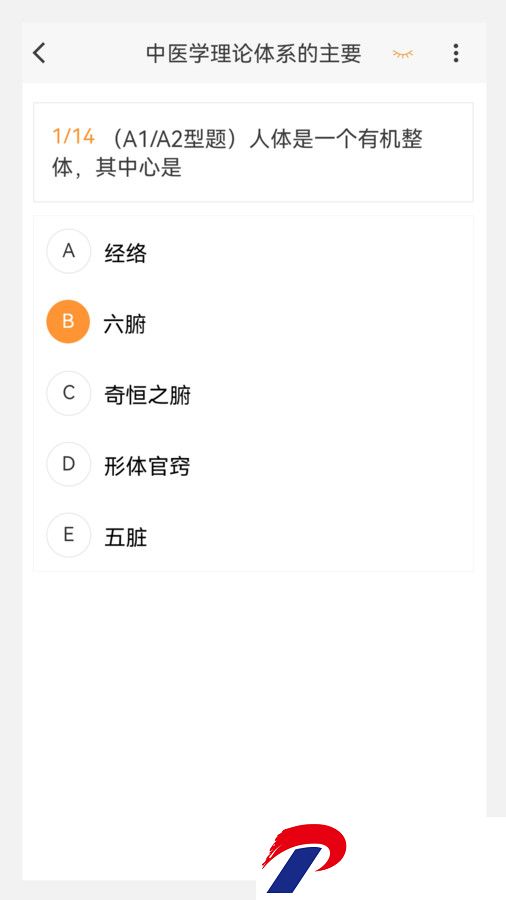
Task: Select the circle labeled A
Action: [x=69, y=251]
